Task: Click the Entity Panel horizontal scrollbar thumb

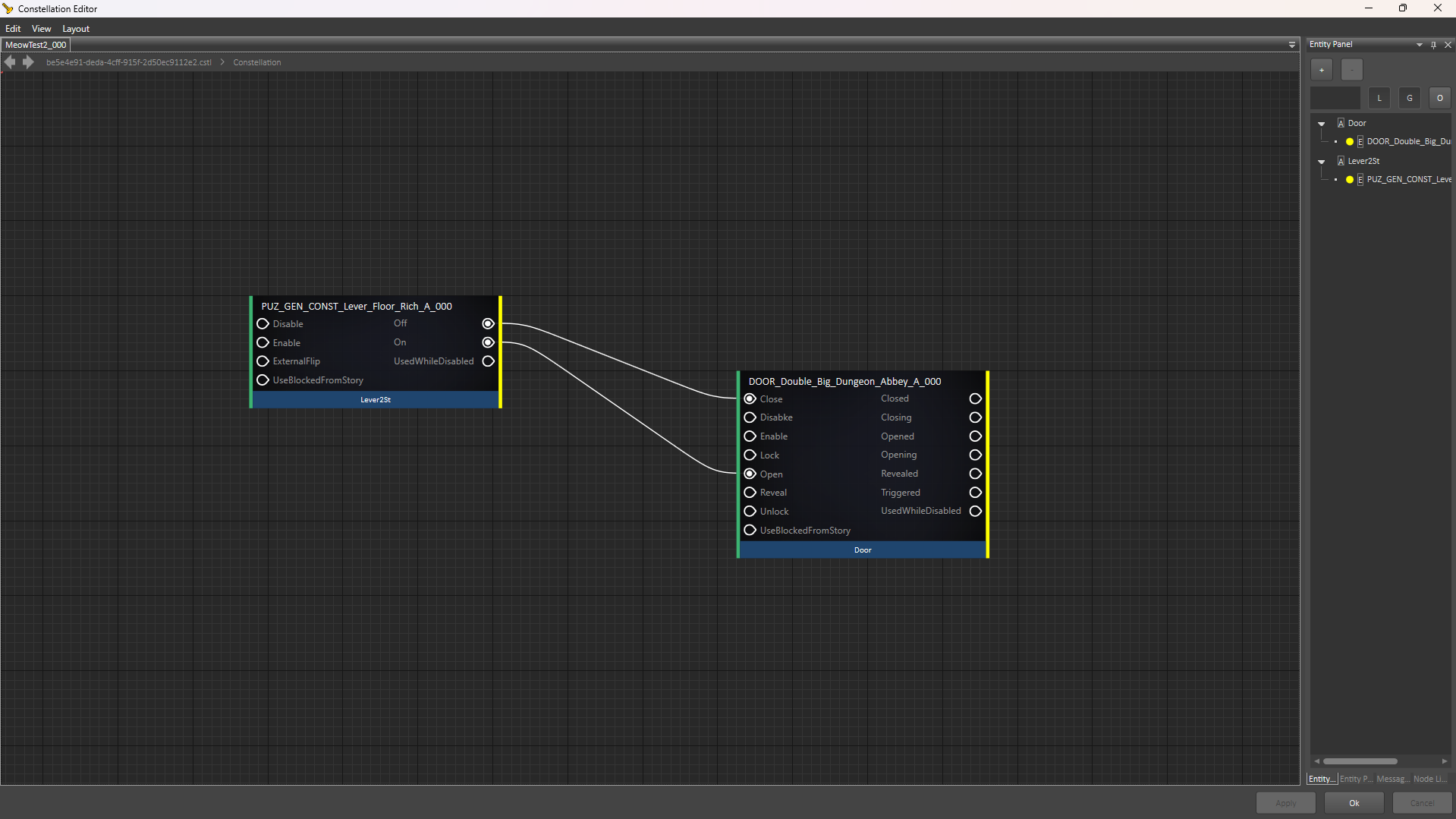Action: [1360, 761]
